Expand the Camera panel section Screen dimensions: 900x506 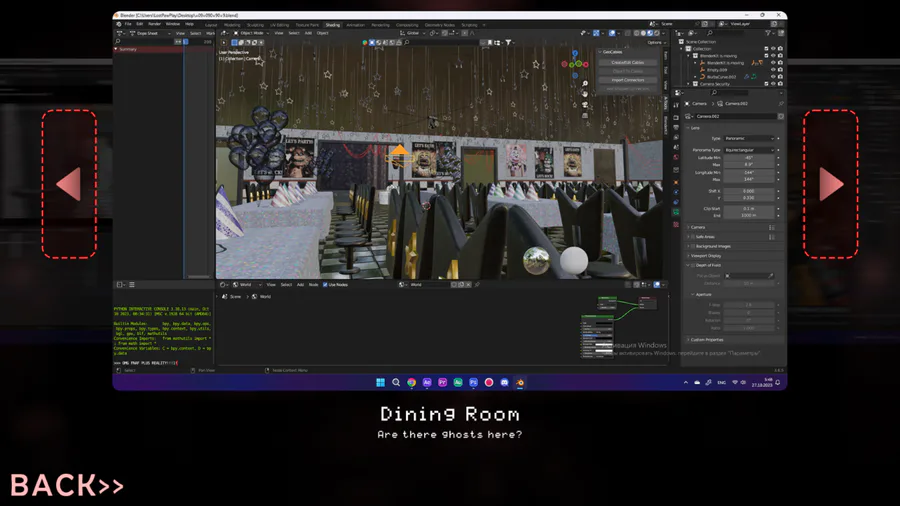point(698,227)
